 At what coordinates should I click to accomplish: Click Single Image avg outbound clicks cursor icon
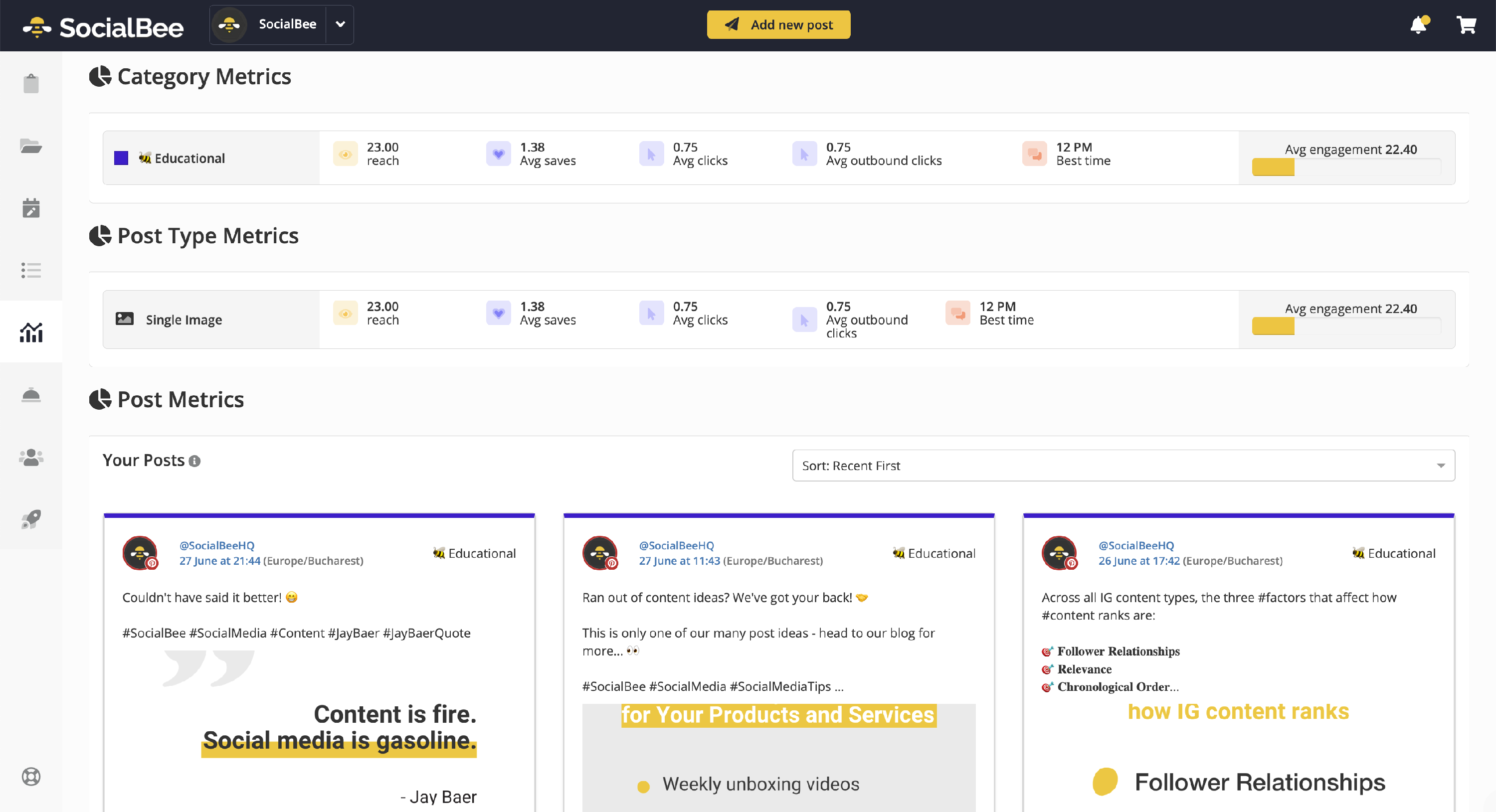(x=804, y=320)
